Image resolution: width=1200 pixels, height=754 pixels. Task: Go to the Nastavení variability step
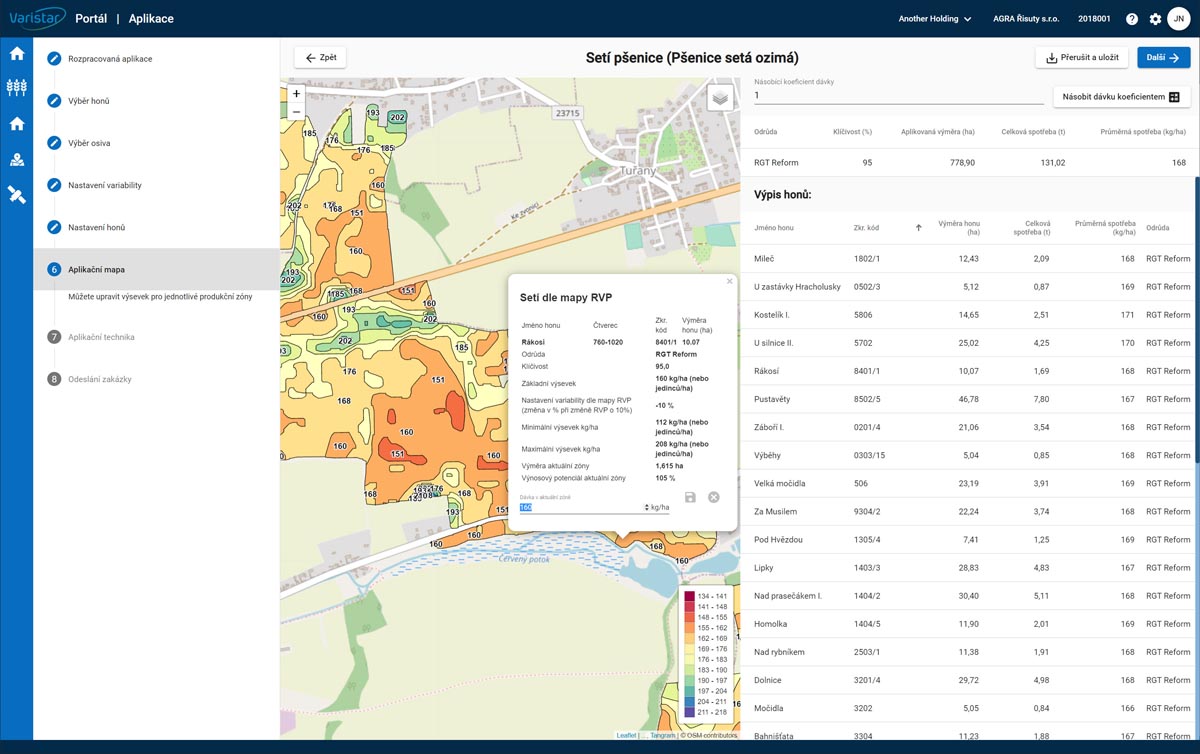104,185
